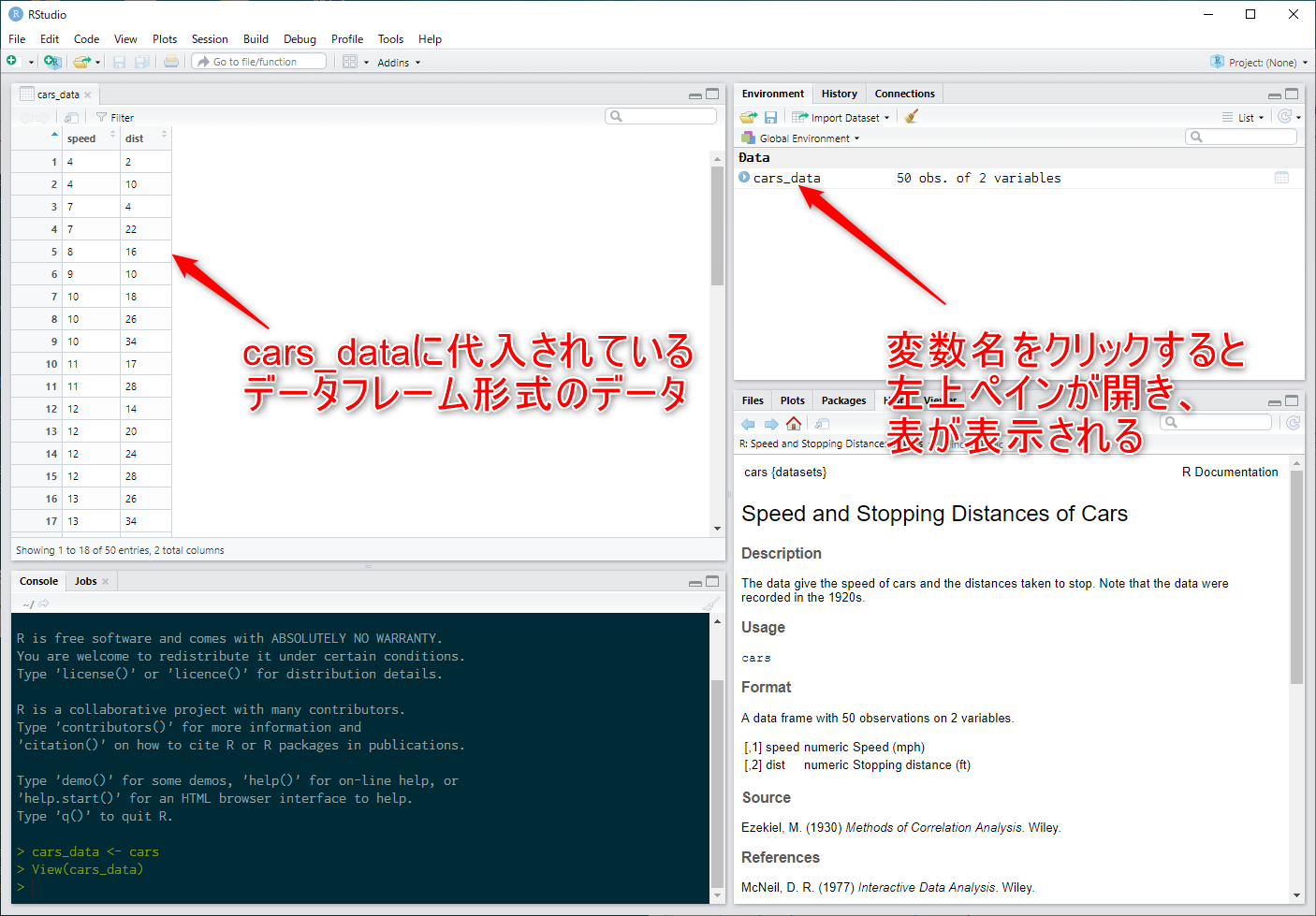Open the Project: (None) menu
The height and width of the screenshot is (916, 1316).
pos(1259,63)
